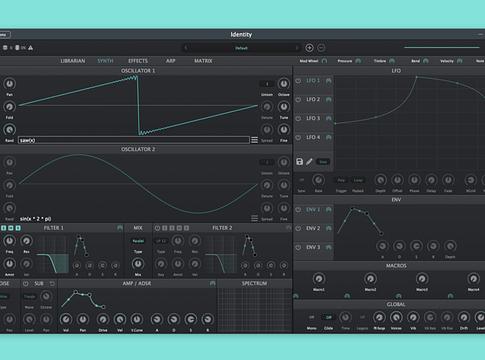Click the warning triangle icon in toolbar
The height and width of the screenshot is (360, 485).
[x=31, y=48]
